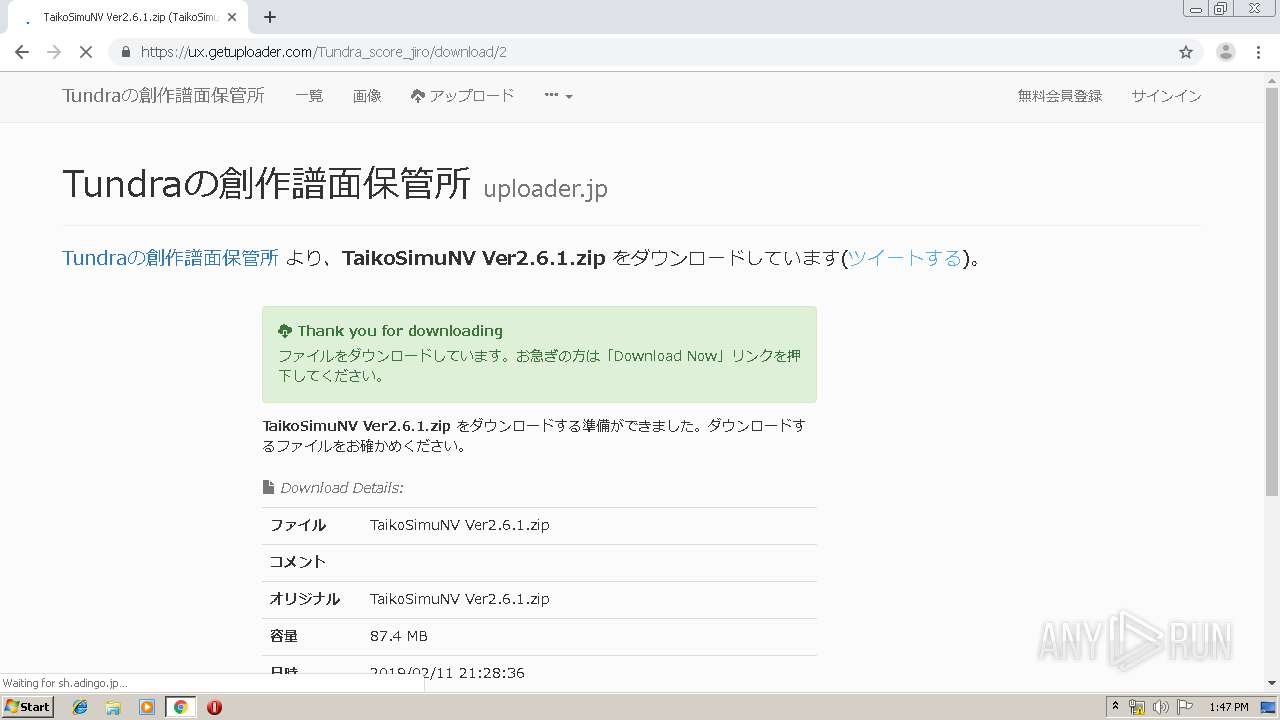Image resolution: width=1280 pixels, height=720 pixels.
Task: Switch to Chrome in the taskbar
Action: (x=180, y=707)
